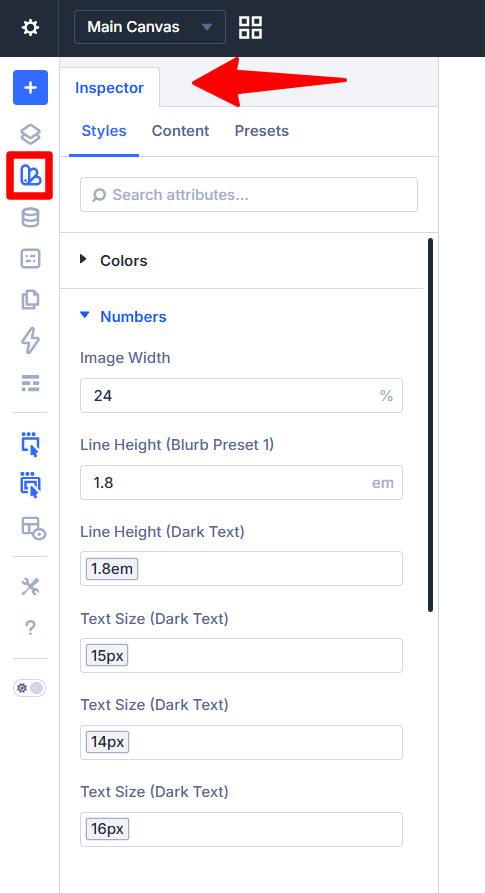Click the four squares grid view icon

(250, 27)
